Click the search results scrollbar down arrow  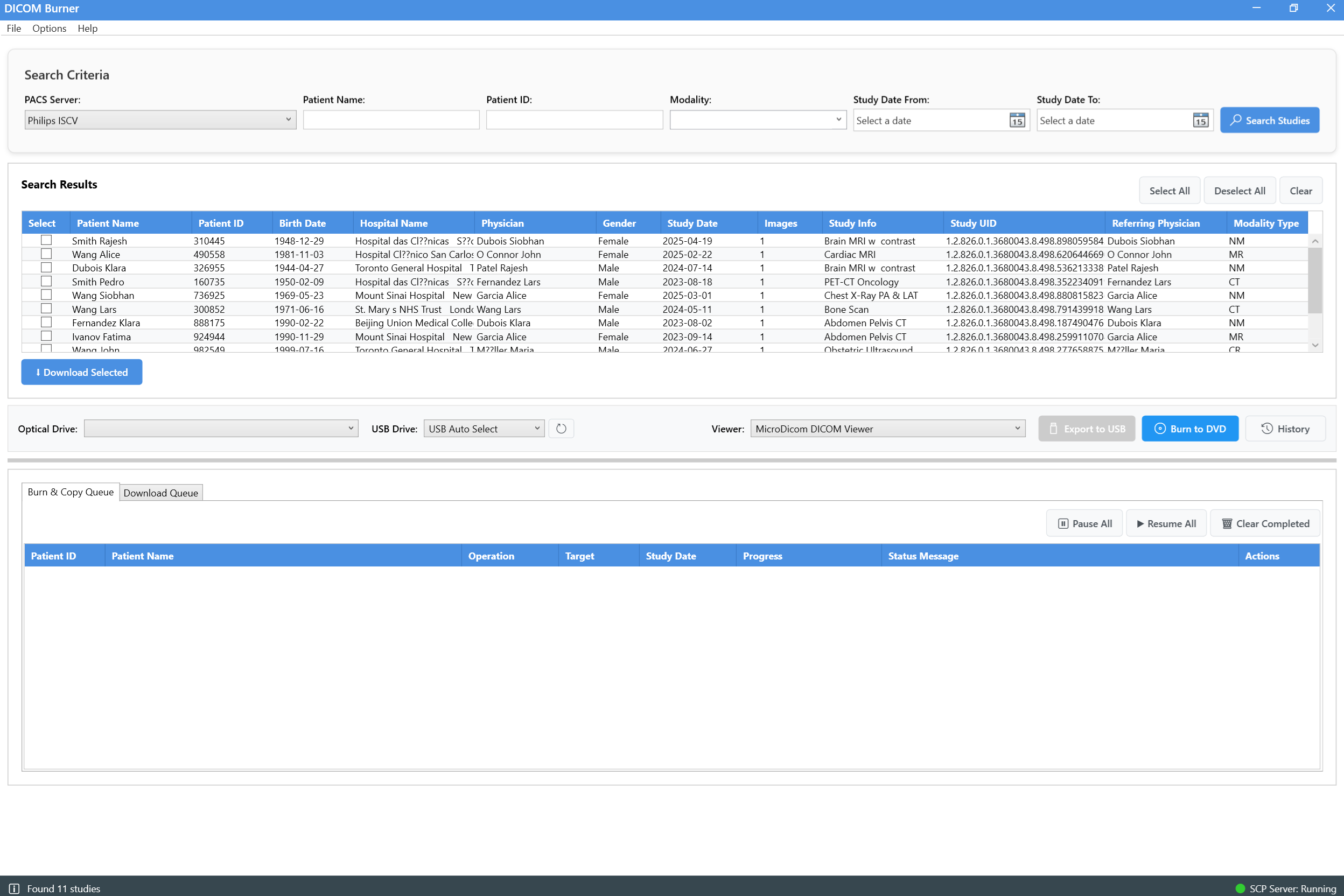[x=1315, y=345]
